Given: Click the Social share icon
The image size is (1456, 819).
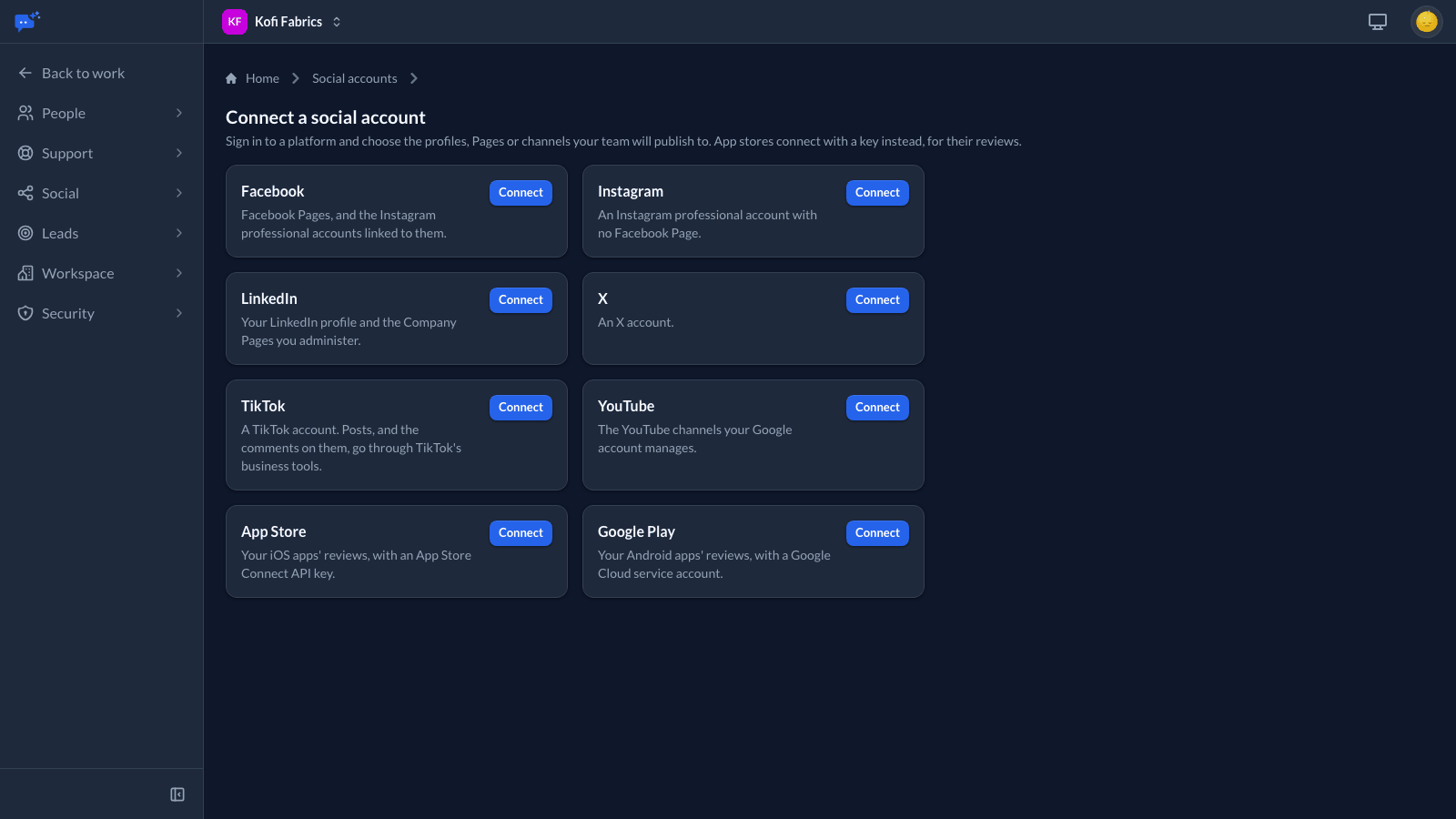Looking at the screenshot, I should (x=25, y=193).
